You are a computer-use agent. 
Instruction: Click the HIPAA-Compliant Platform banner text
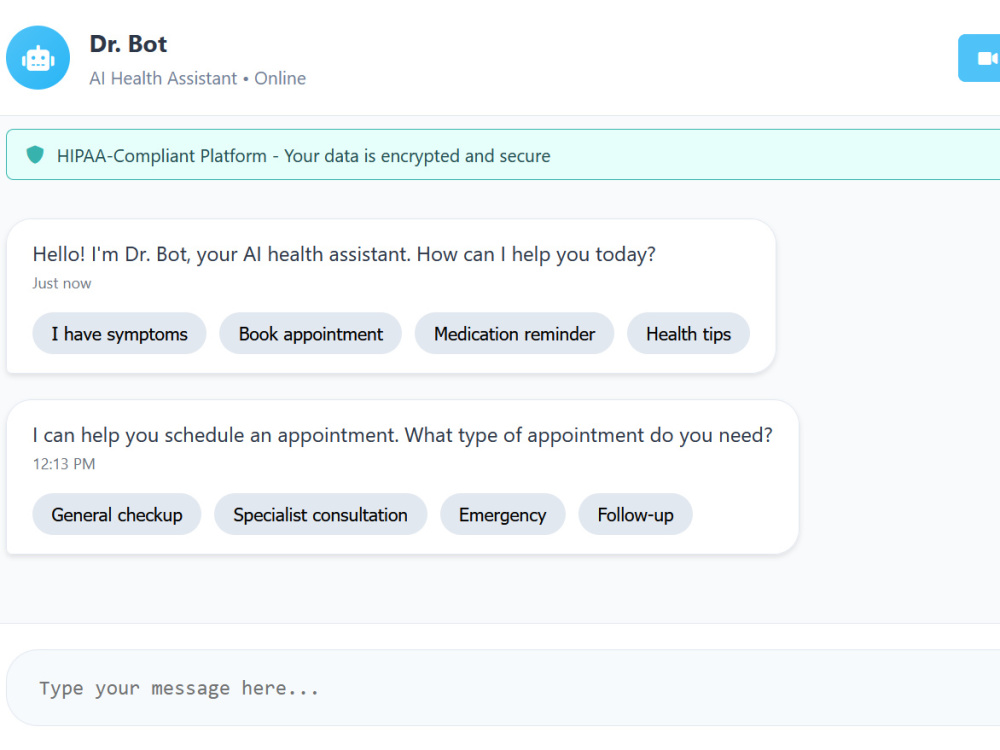click(x=304, y=156)
